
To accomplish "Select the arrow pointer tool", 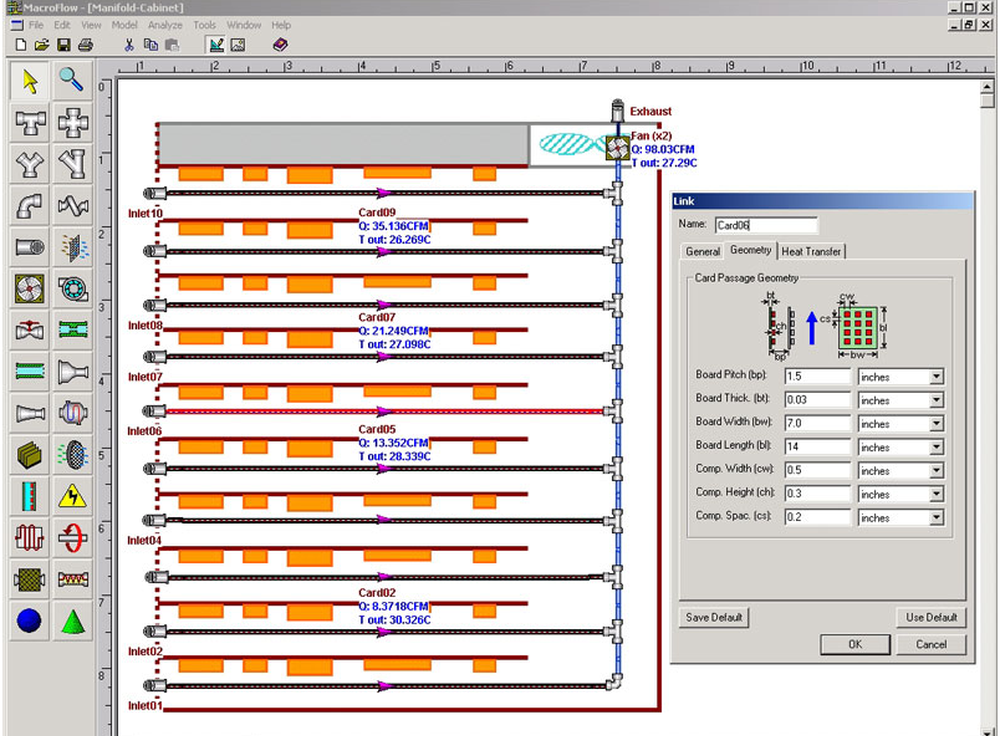I will click(x=29, y=81).
